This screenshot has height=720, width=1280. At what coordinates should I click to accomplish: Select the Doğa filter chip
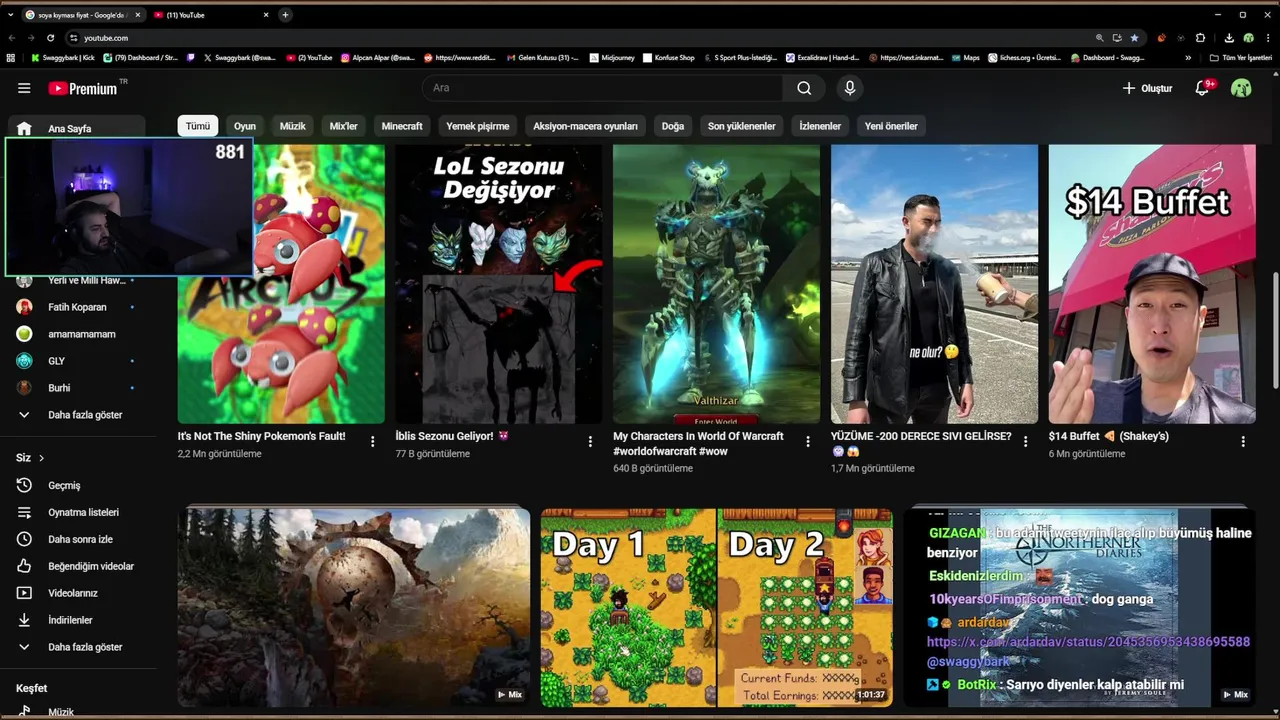tap(673, 126)
